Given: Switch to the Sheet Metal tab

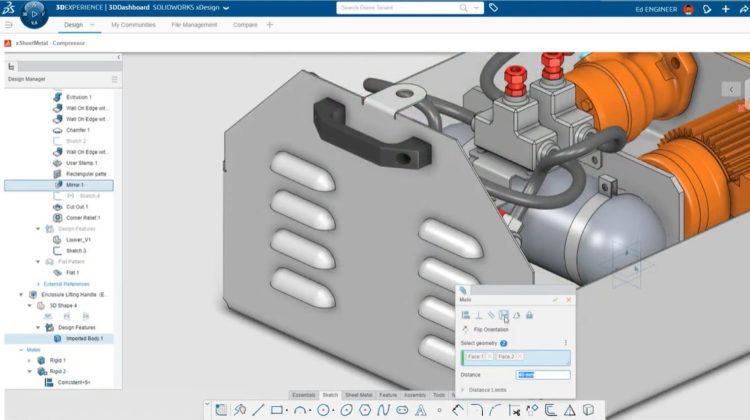Looking at the screenshot, I should (x=357, y=395).
